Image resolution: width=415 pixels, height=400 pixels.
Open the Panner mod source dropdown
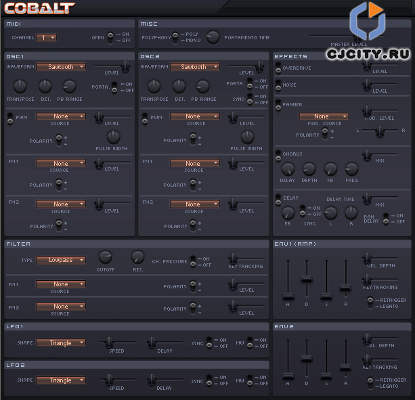(x=324, y=116)
